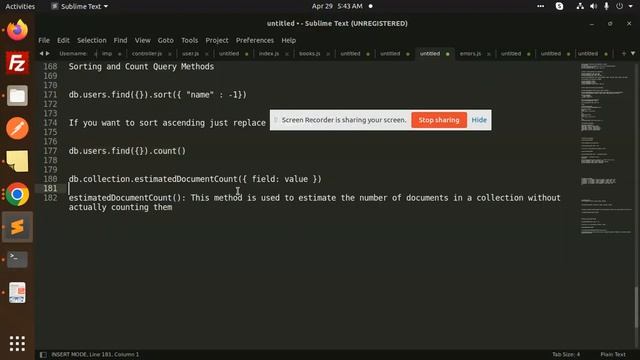
Task: Switch to the imp tab
Action: coord(107,53)
